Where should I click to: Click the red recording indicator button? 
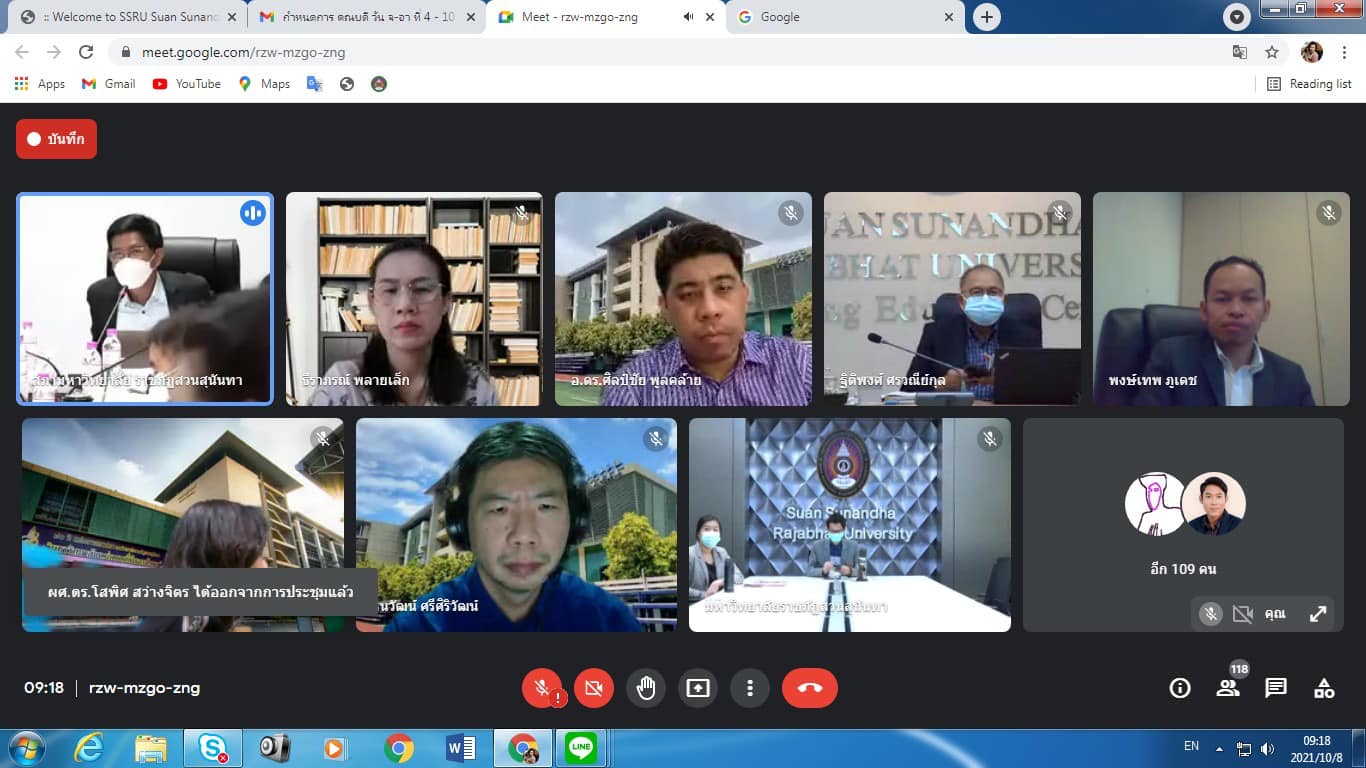coord(56,139)
